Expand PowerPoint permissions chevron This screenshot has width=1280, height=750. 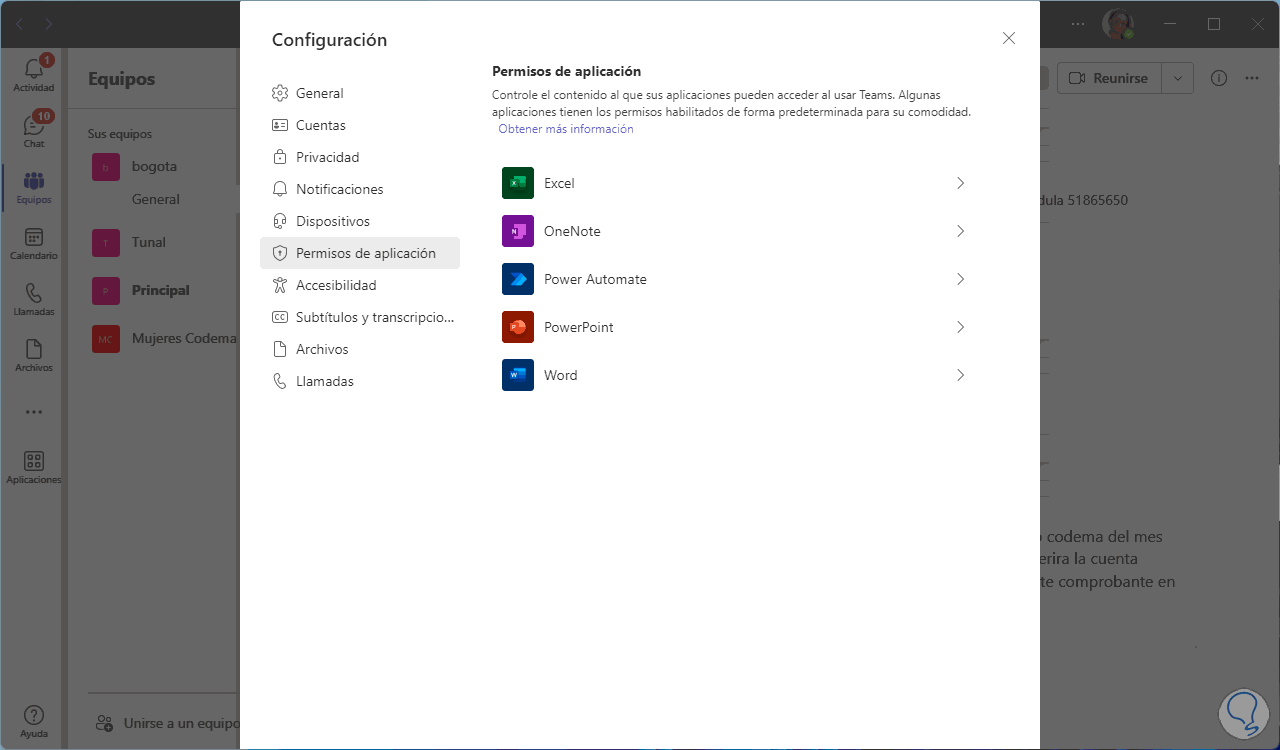click(960, 327)
